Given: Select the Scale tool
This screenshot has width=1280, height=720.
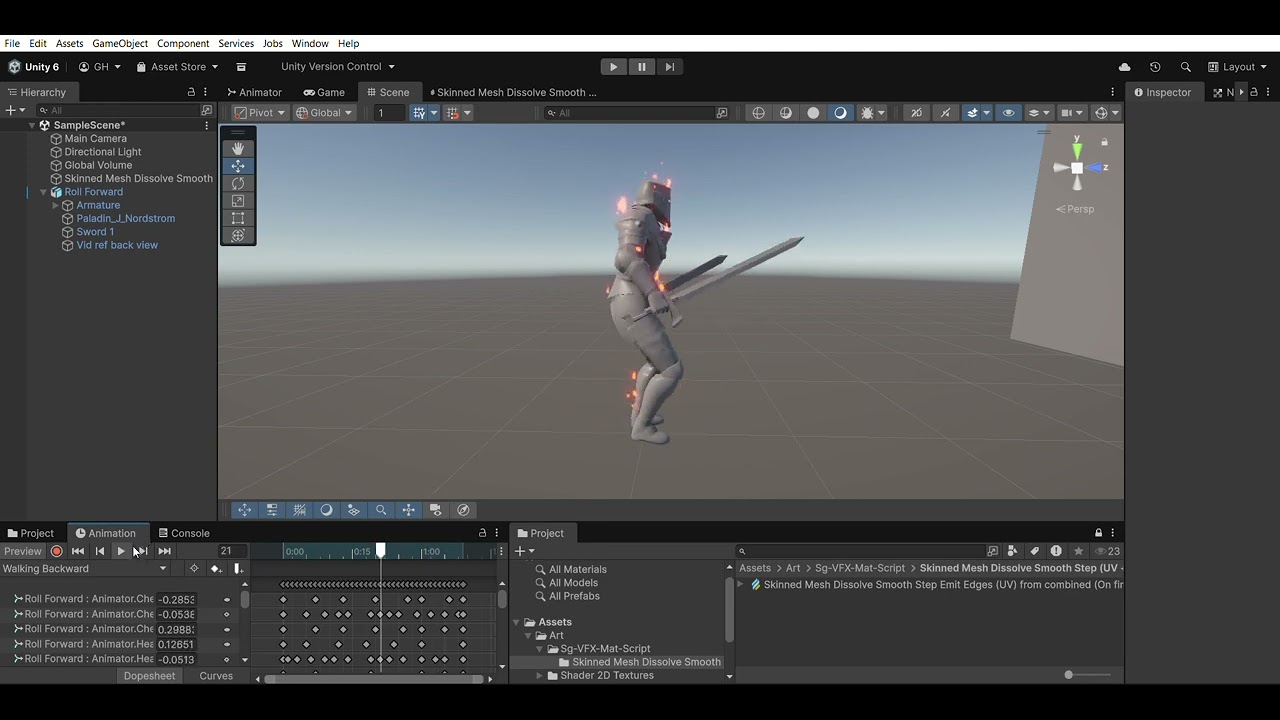Looking at the screenshot, I should pyautogui.click(x=238, y=201).
